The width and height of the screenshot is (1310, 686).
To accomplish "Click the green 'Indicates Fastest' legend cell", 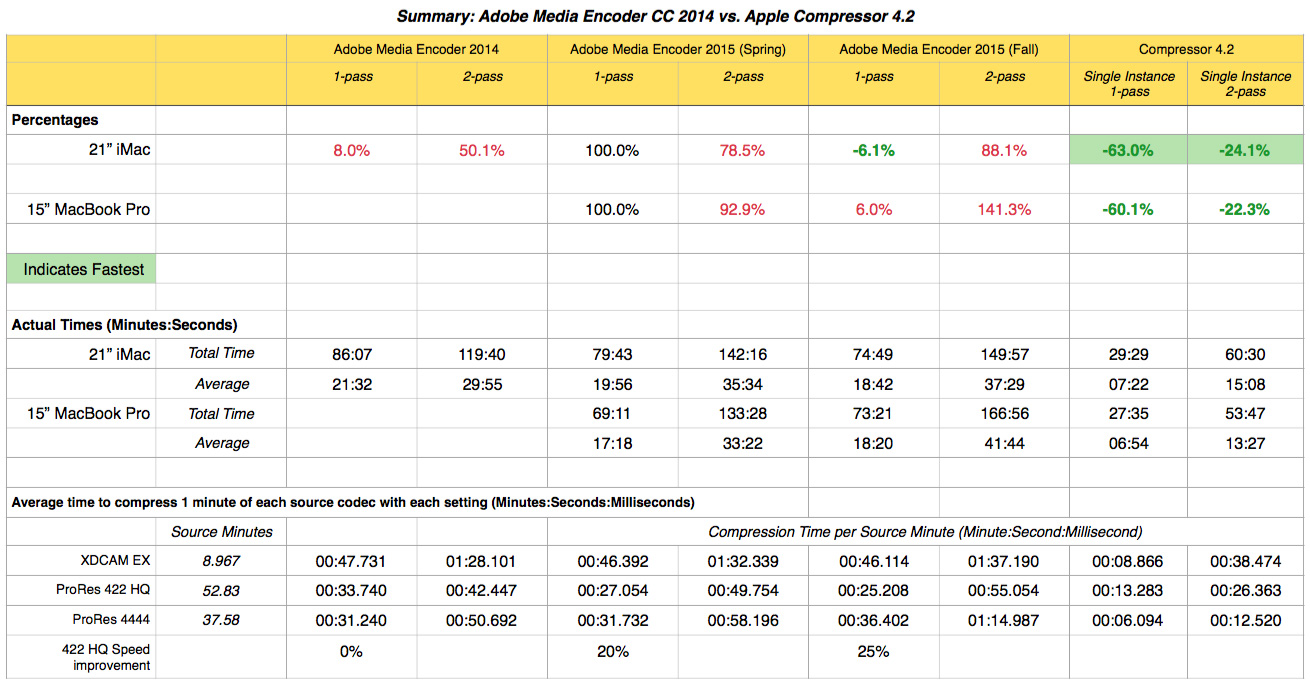I will pyautogui.click(x=81, y=269).
